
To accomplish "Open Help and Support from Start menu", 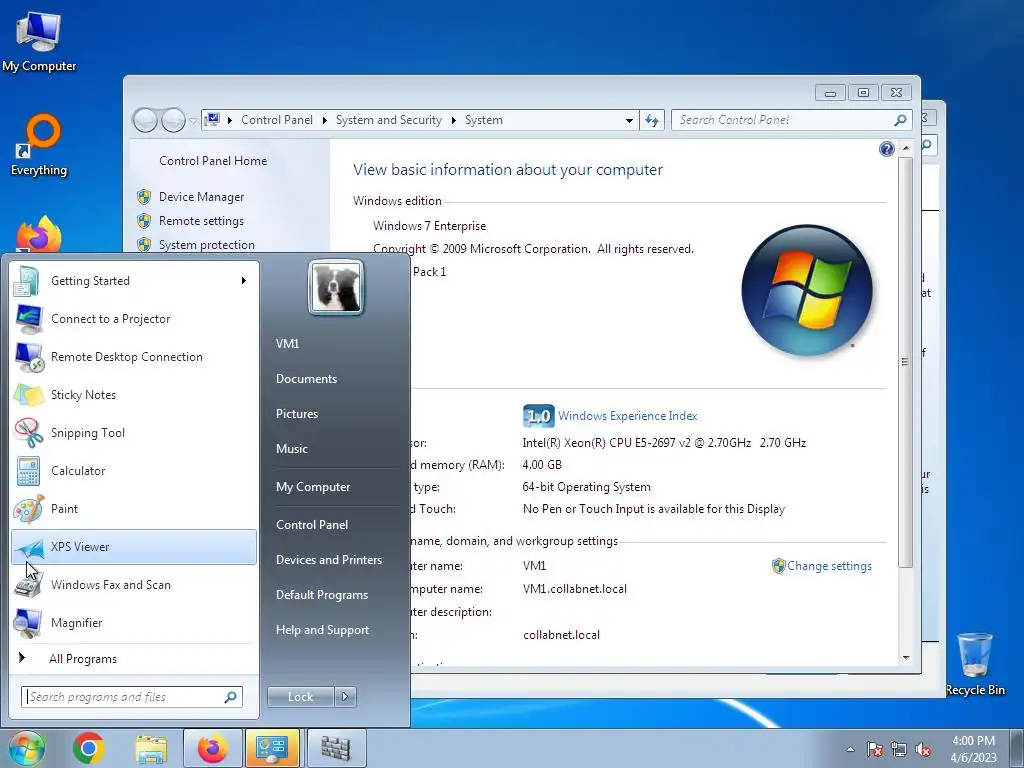I will point(323,630).
